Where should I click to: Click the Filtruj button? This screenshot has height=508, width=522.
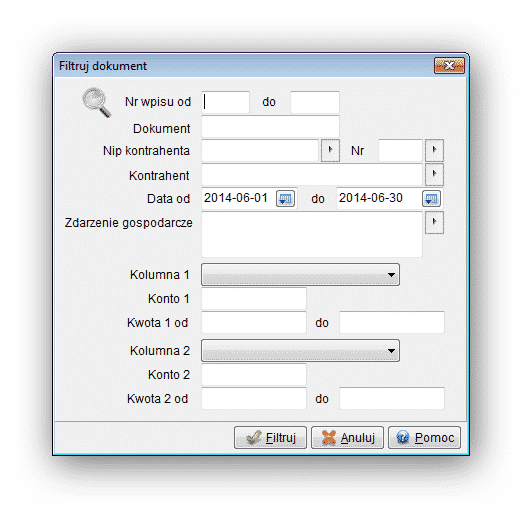click(270, 437)
